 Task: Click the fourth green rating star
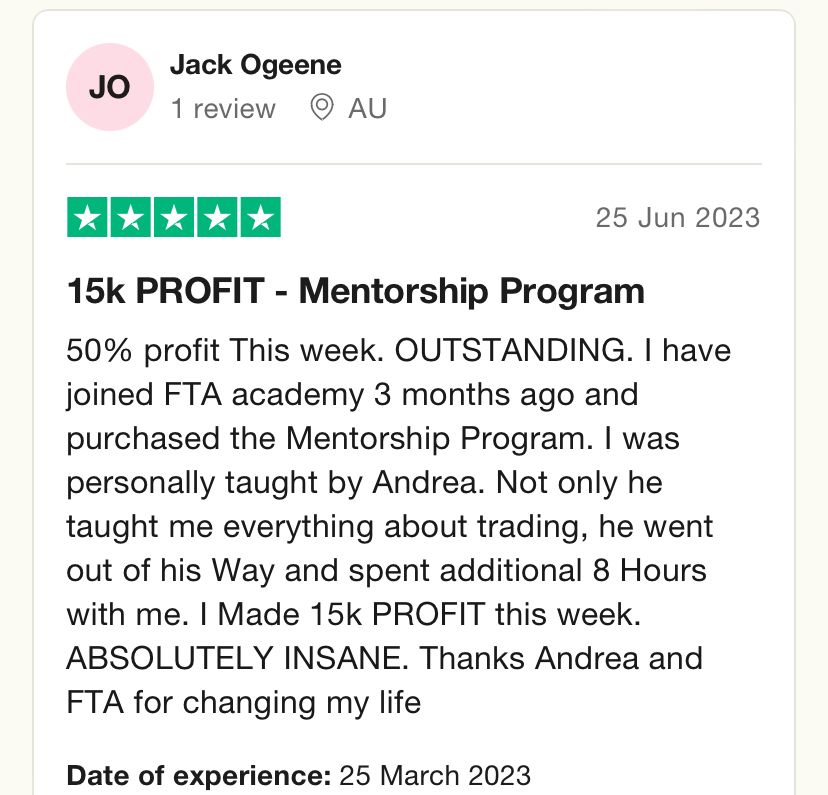(x=217, y=217)
